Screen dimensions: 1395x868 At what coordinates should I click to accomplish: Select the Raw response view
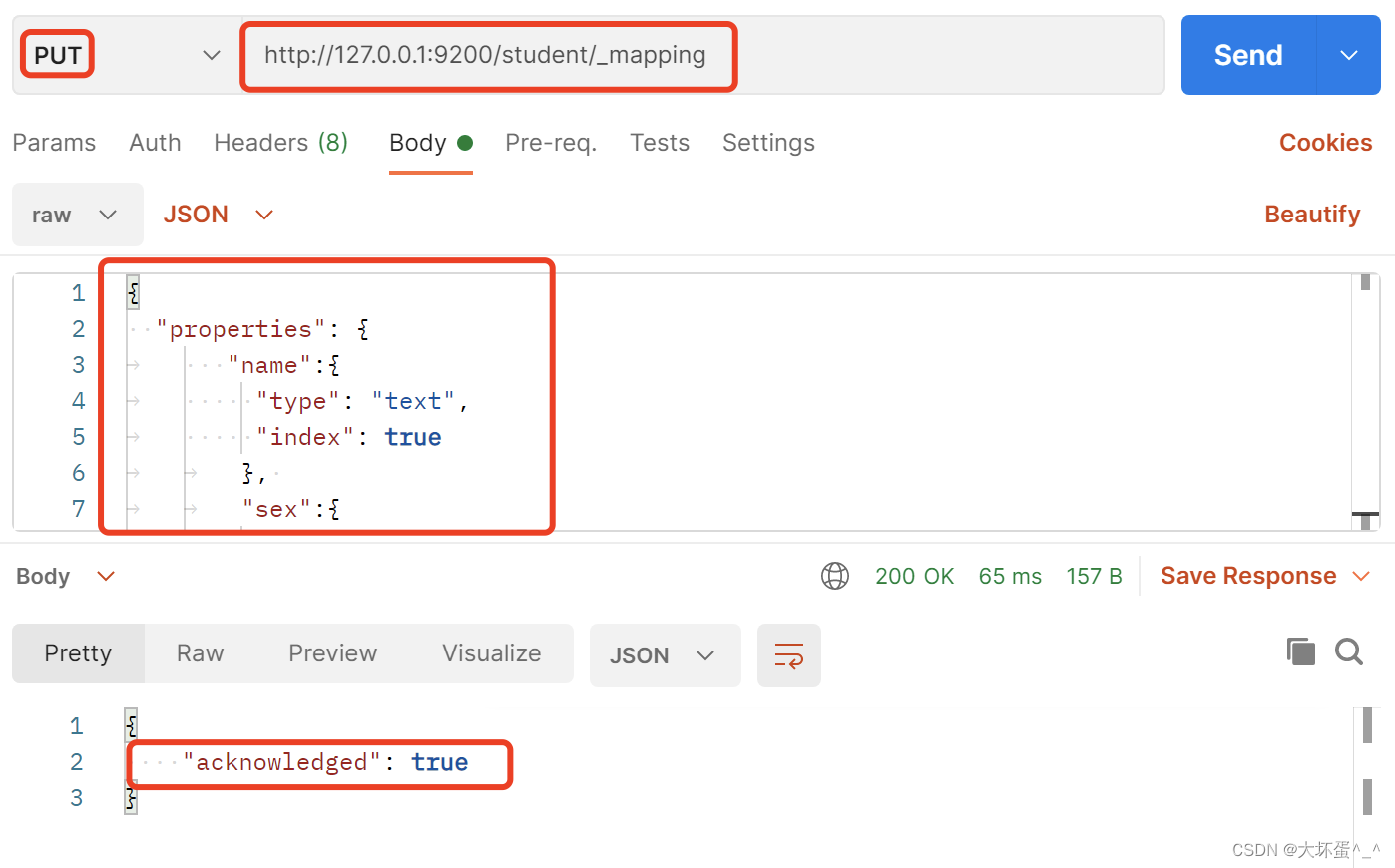[x=200, y=653]
